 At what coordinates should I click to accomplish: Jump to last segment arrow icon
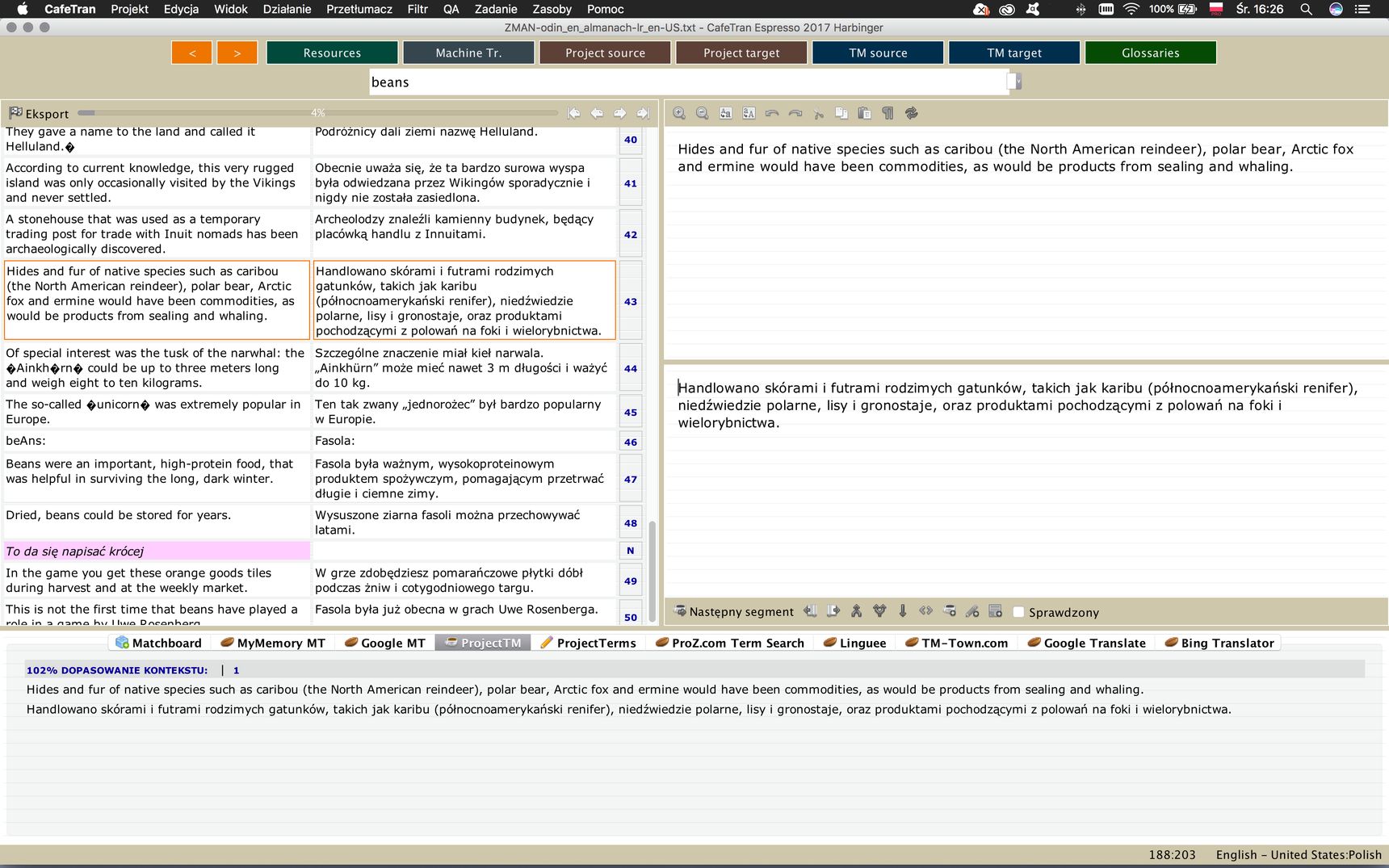point(643,113)
